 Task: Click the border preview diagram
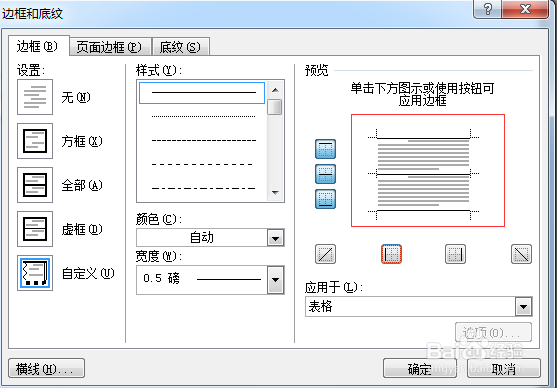point(428,171)
